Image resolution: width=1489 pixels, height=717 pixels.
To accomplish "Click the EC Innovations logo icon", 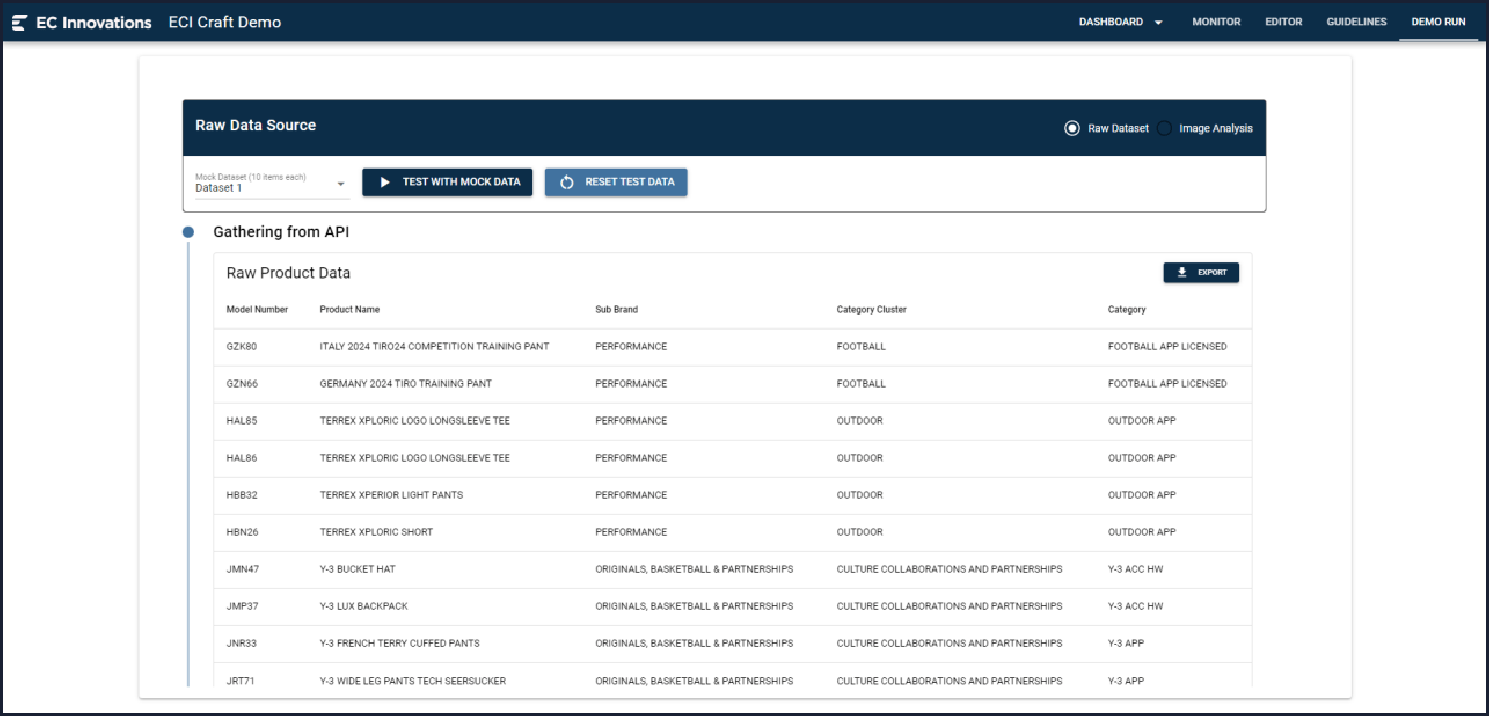I will [x=19, y=22].
